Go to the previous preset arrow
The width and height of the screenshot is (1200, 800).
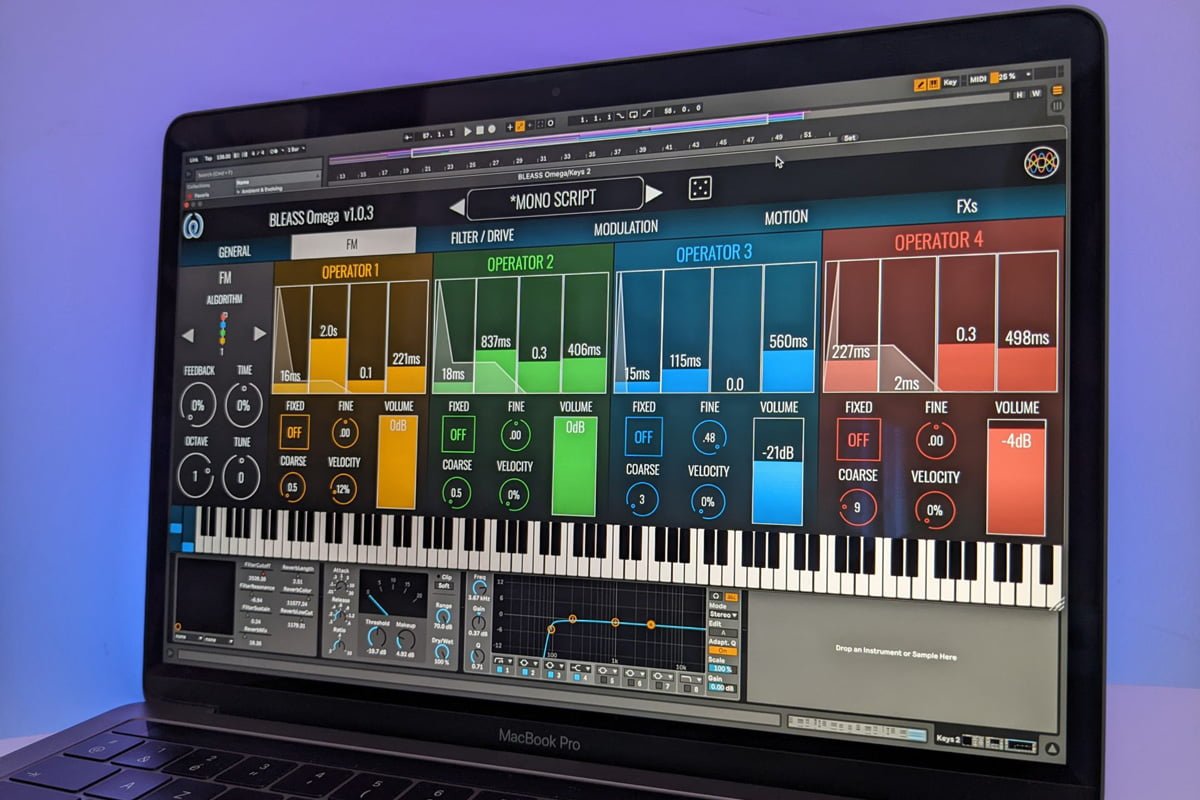456,207
